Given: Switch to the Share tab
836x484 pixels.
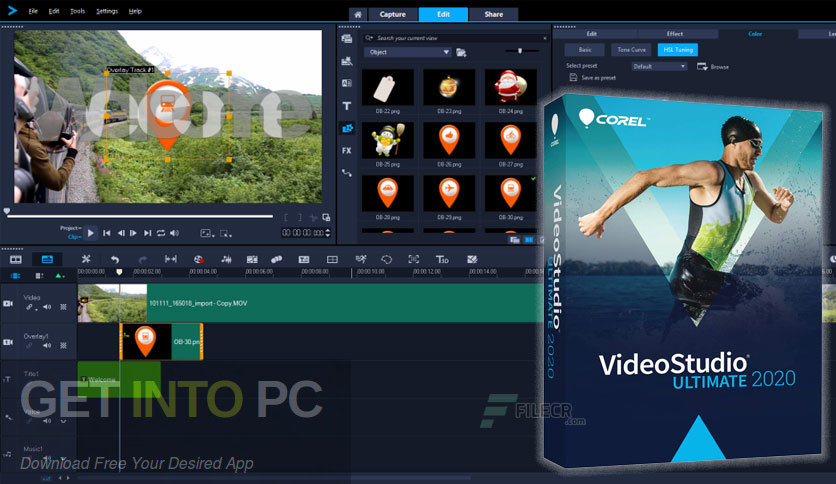Looking at the screenshot, I should [x=494, y=14].
